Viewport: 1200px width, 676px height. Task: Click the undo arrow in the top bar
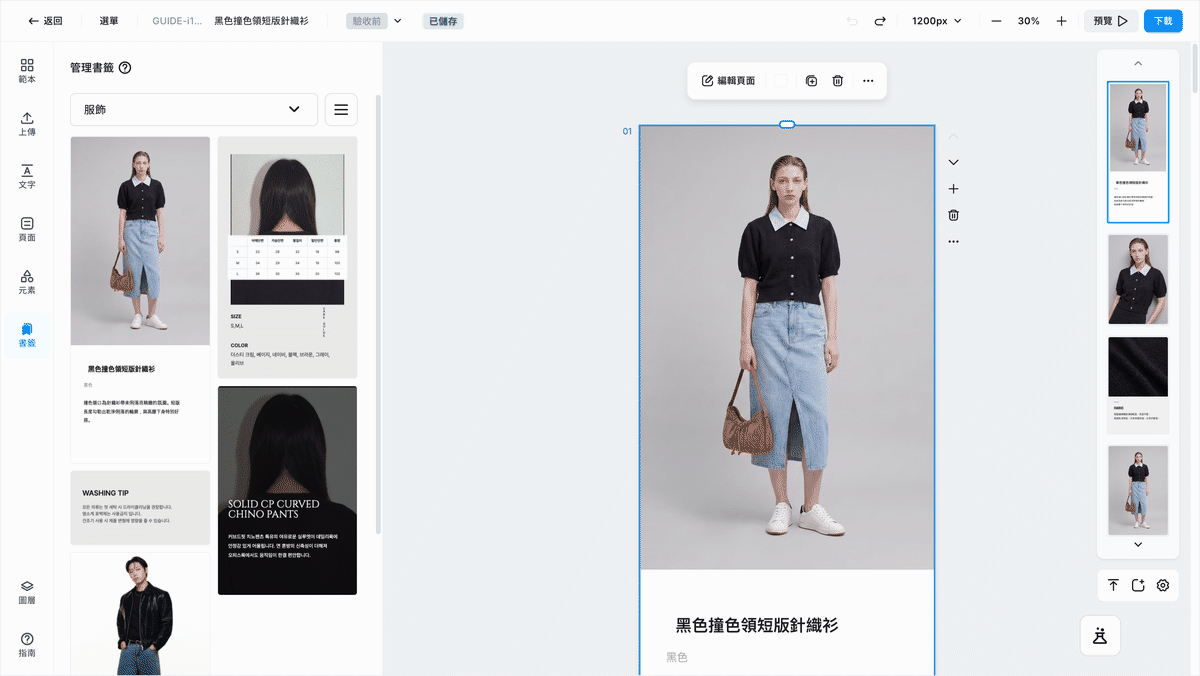852,21
